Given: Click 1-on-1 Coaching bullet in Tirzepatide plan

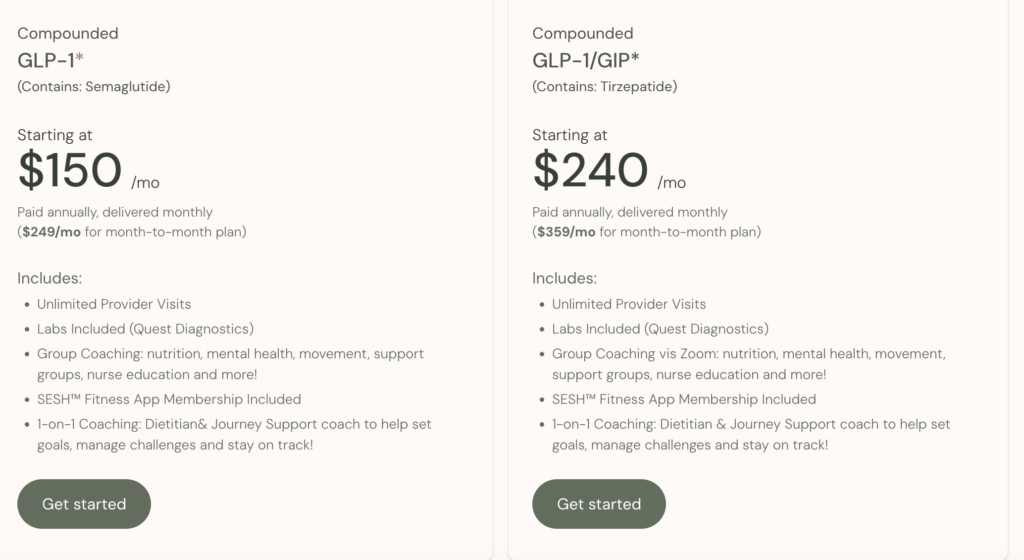Looking at the screenshot, I should click(750, 424).
